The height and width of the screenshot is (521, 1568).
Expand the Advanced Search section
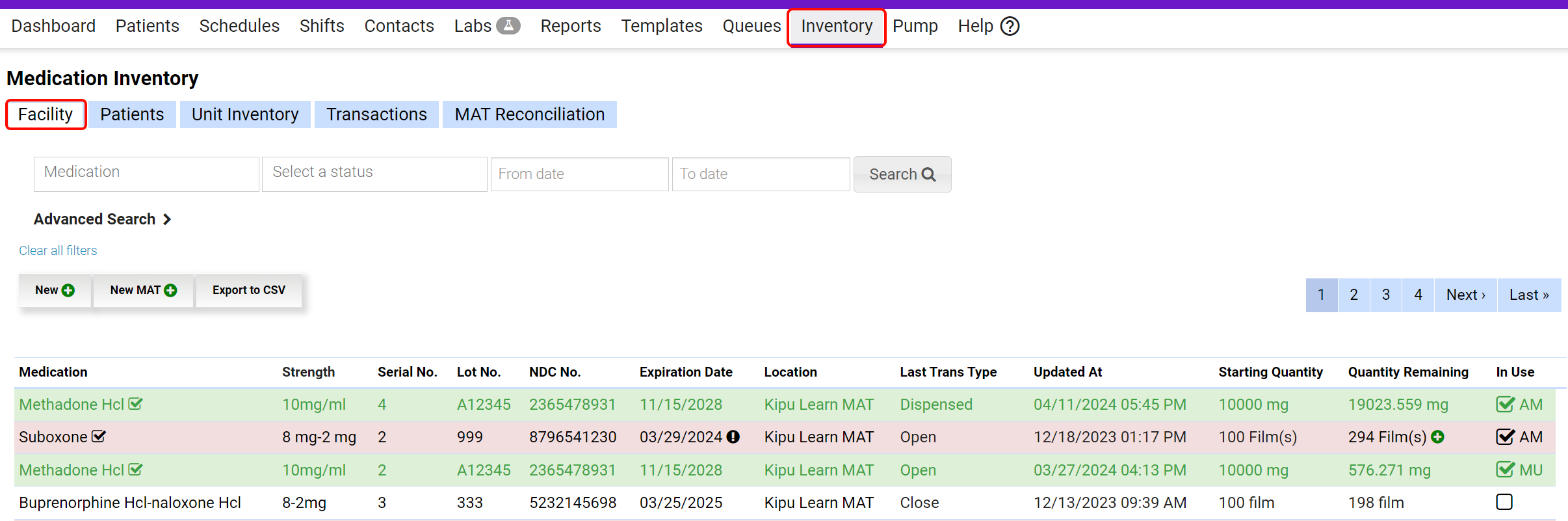click(102, 219)
